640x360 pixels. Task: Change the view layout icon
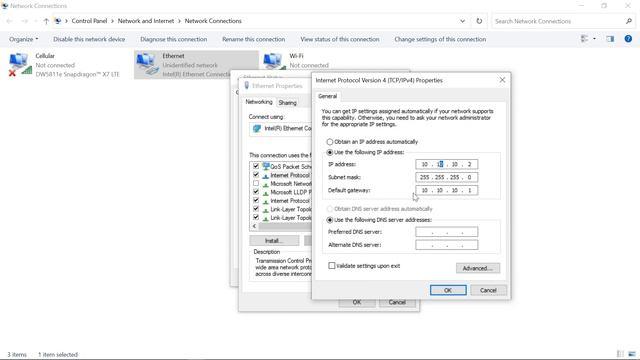(x=584, y=39)
